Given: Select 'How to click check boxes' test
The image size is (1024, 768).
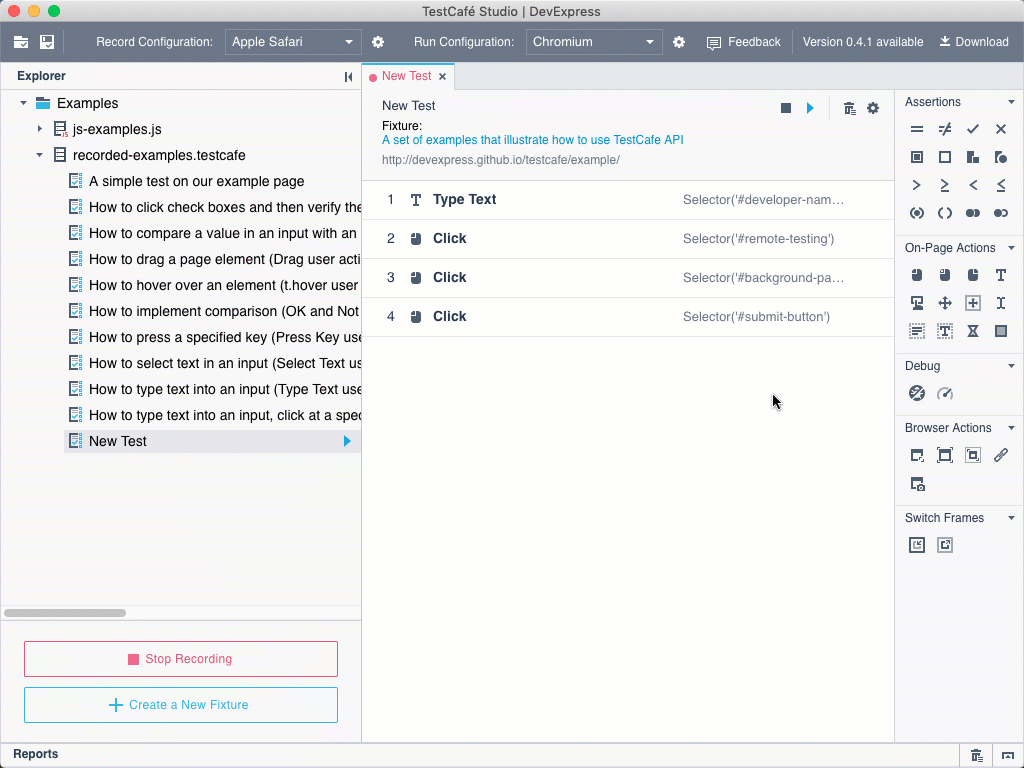Looking at the screenshot, I should click(213, 207).
